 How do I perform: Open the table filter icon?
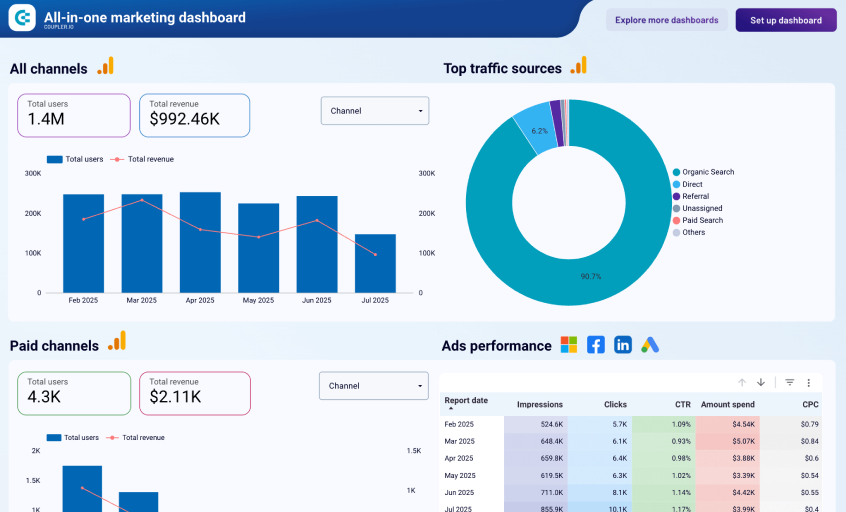point(789,382)
